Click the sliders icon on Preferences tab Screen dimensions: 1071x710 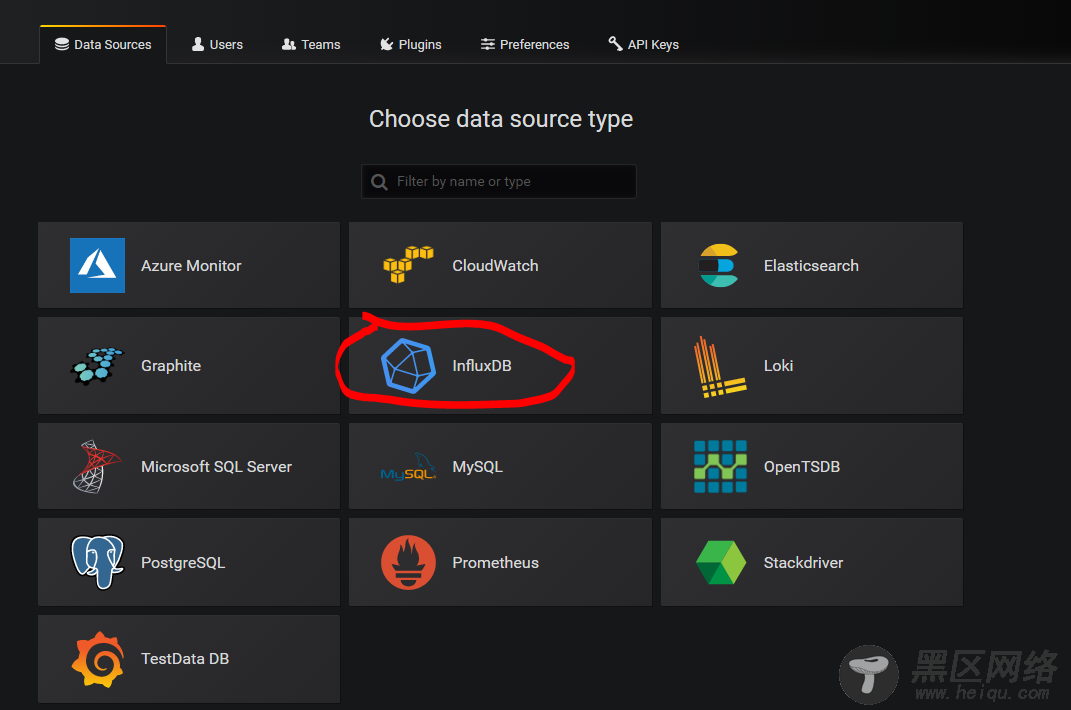(488, 44)
